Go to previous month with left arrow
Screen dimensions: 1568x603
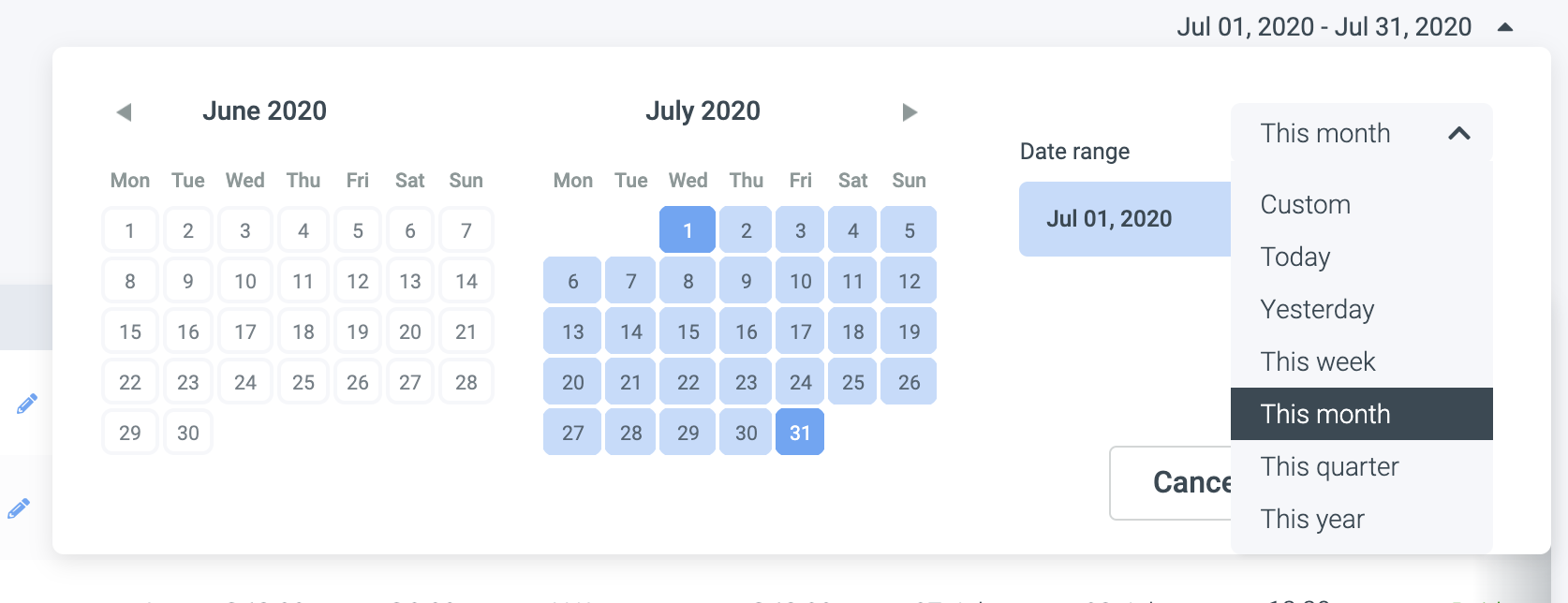coord(124,112)
